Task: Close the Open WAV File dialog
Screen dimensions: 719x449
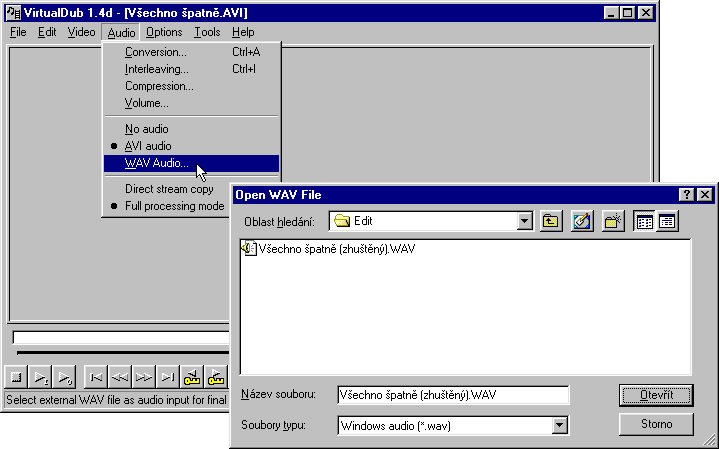Action: tap(705, 195)
